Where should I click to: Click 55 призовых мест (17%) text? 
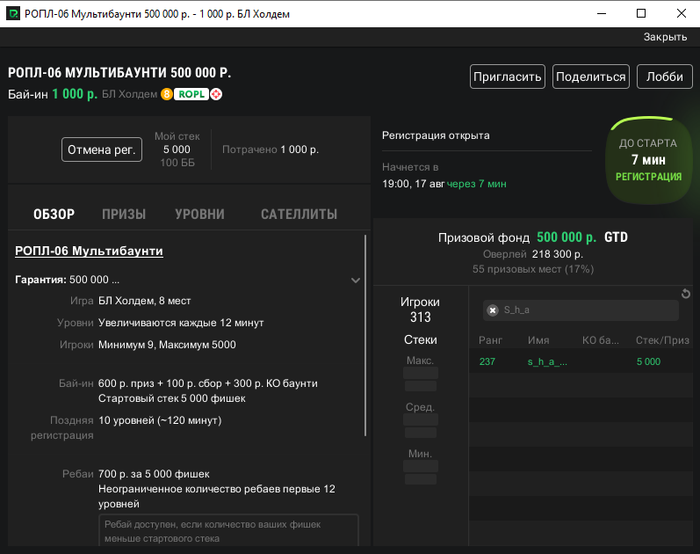point(533,269)
